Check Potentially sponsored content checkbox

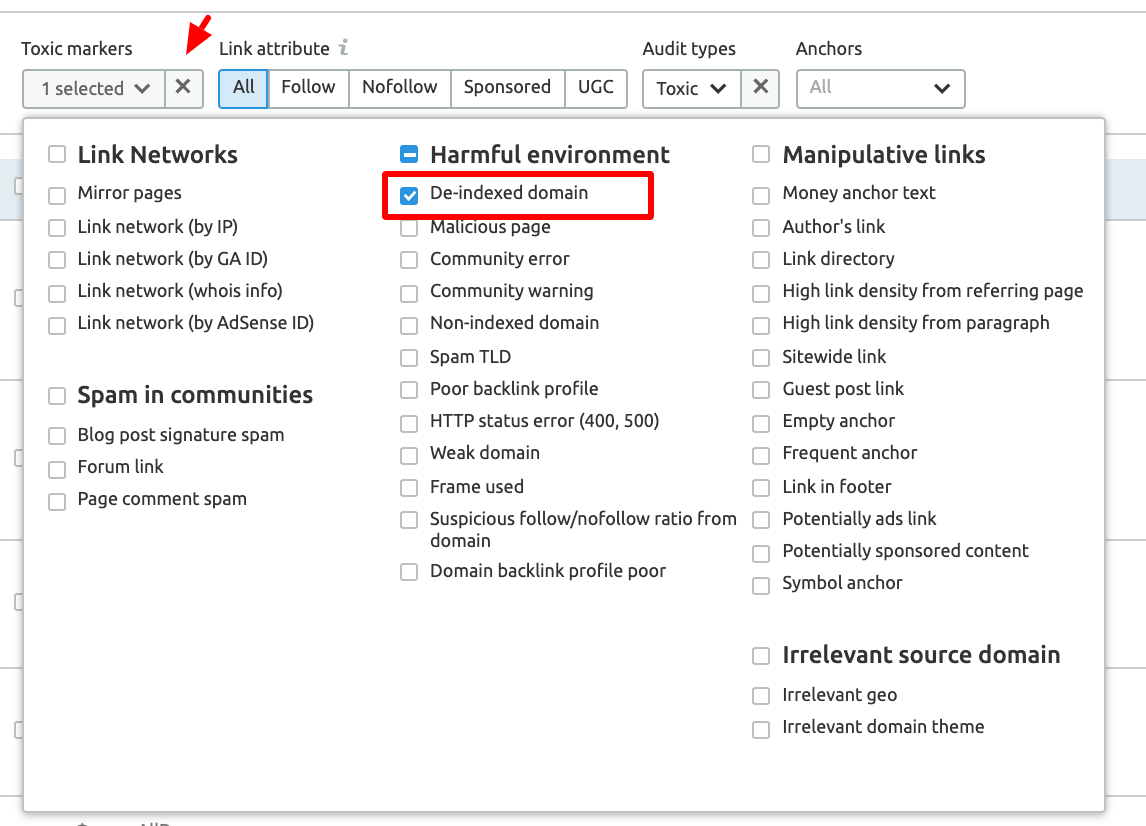(x=761, y=553)
